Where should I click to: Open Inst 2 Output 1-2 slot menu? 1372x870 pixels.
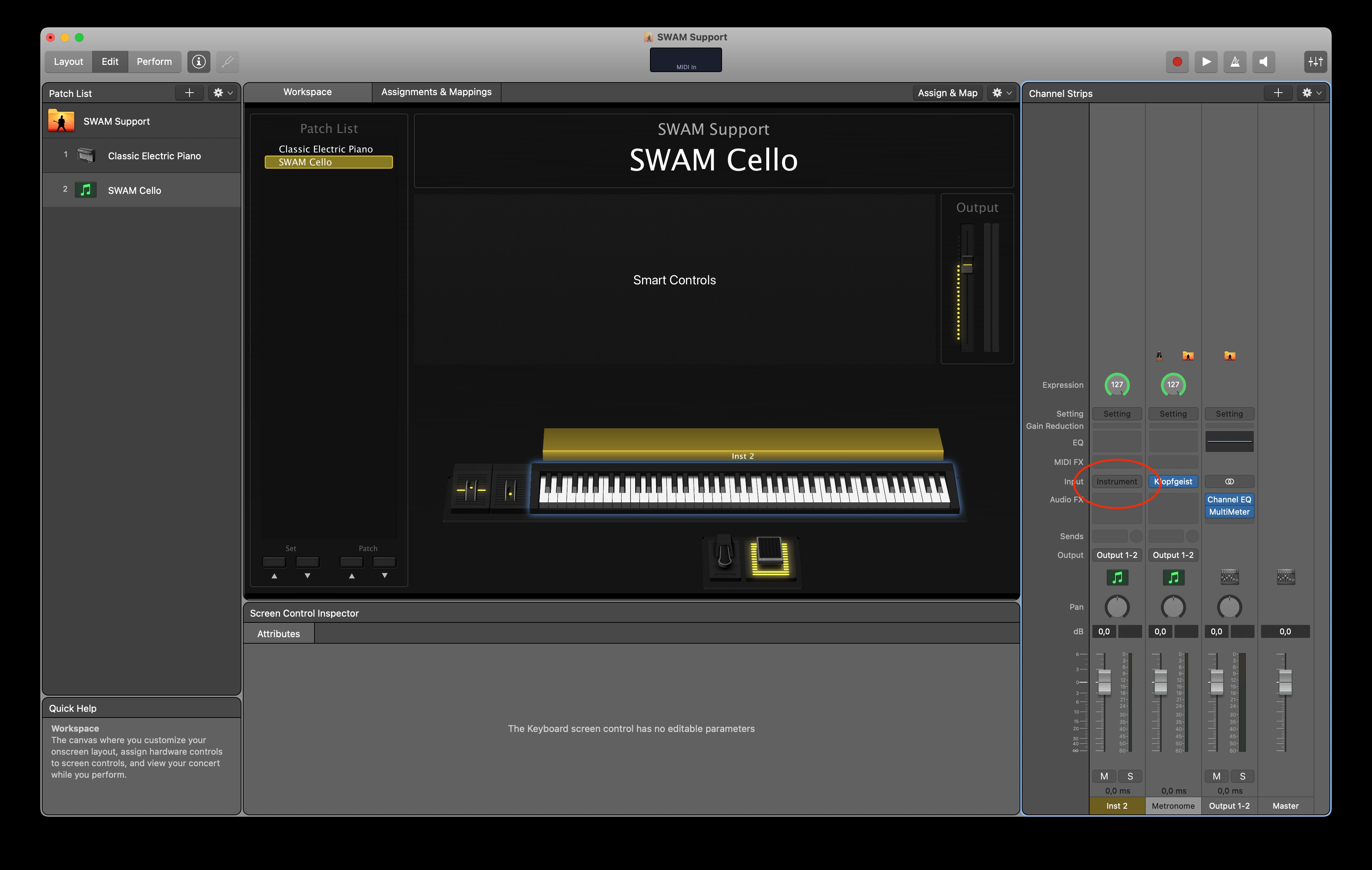coord(1117,555)
